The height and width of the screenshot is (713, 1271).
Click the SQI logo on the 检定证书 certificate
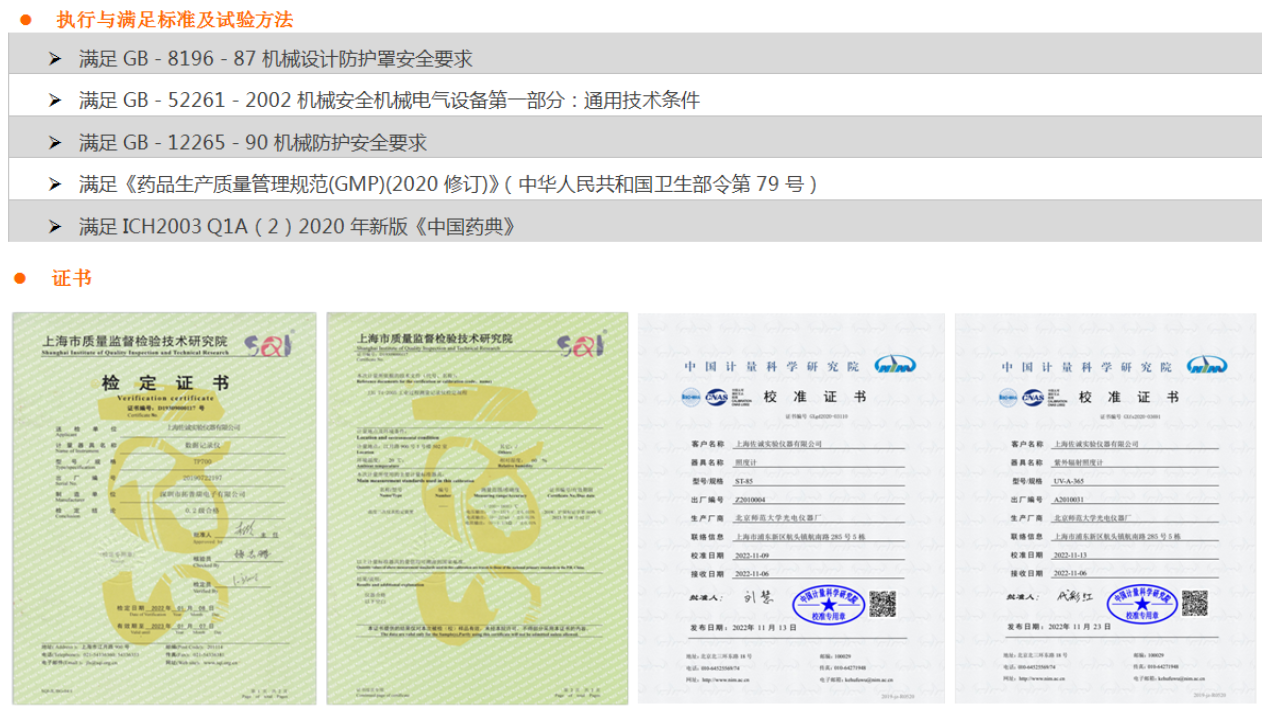tap(272, 345)
